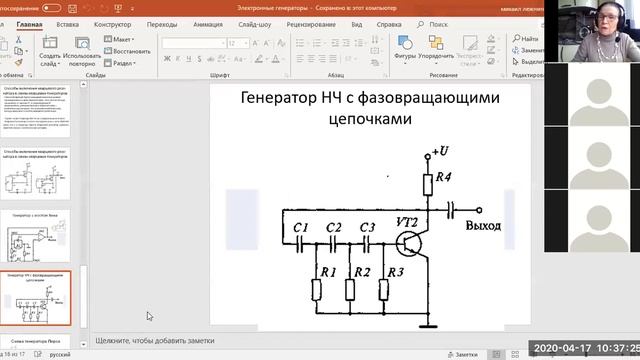Click the shape fill paint bucket
Screen dimensions: 640x360
[x=491, y=39]
